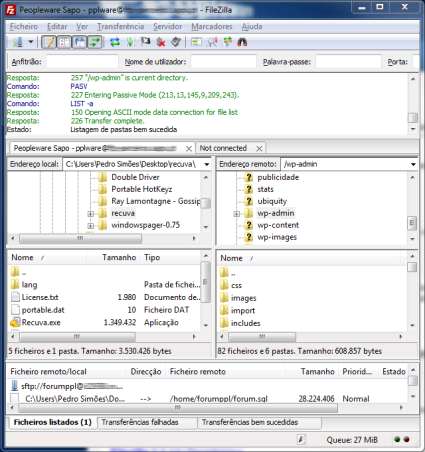
Task: Select the License.txt file icon
Action: point(15,297)
